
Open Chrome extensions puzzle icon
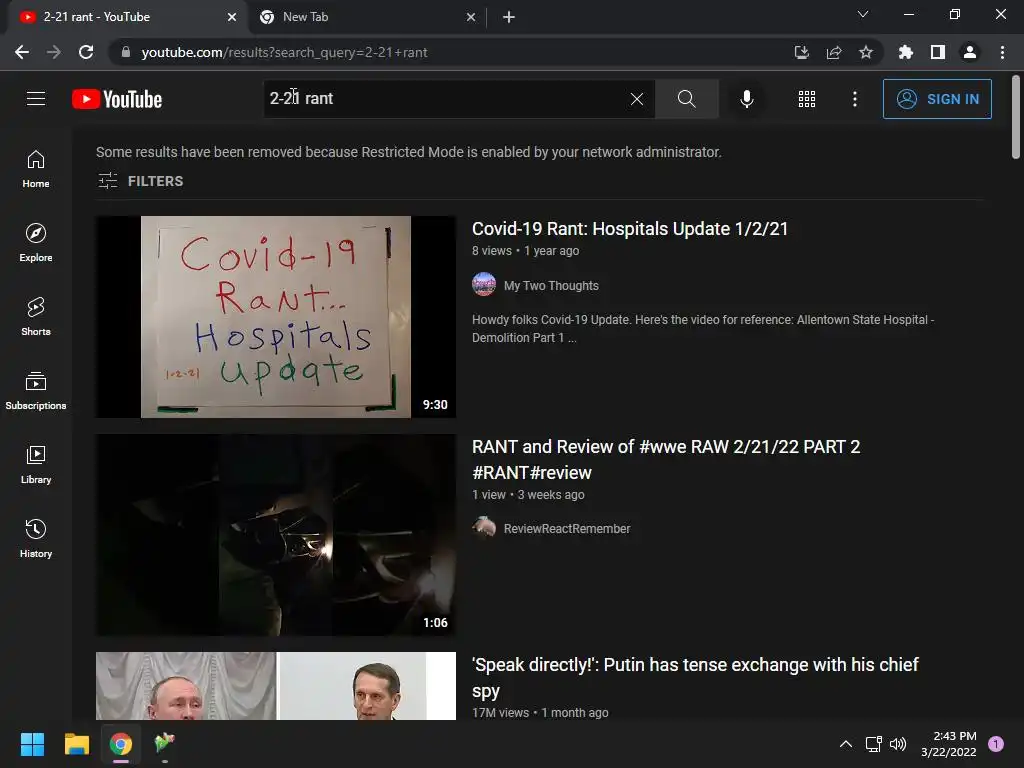click(906, 52)
